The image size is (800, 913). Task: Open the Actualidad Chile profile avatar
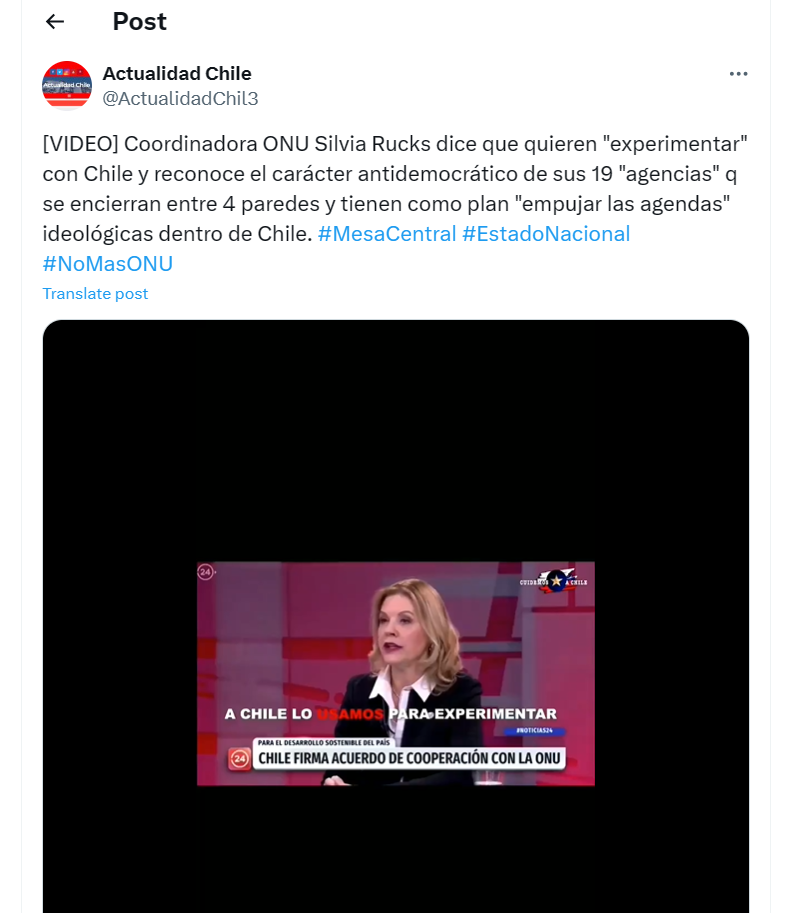pos(67,86)
